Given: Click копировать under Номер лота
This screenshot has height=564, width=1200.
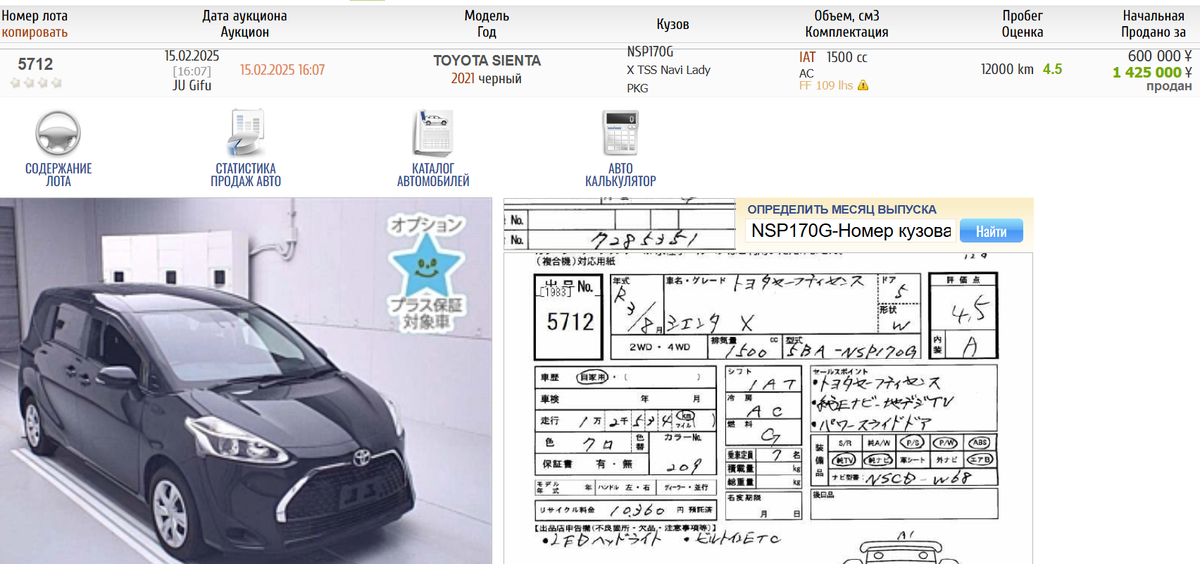Looking at the screenshot, I should coord(34,33).
